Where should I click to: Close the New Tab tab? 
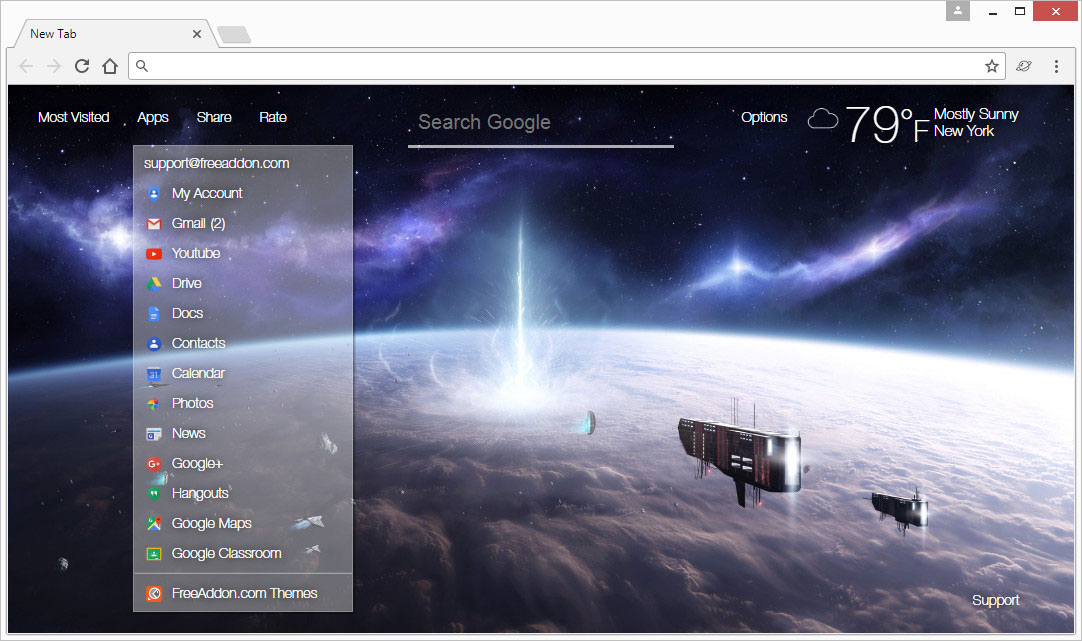[x=197, y=34]
